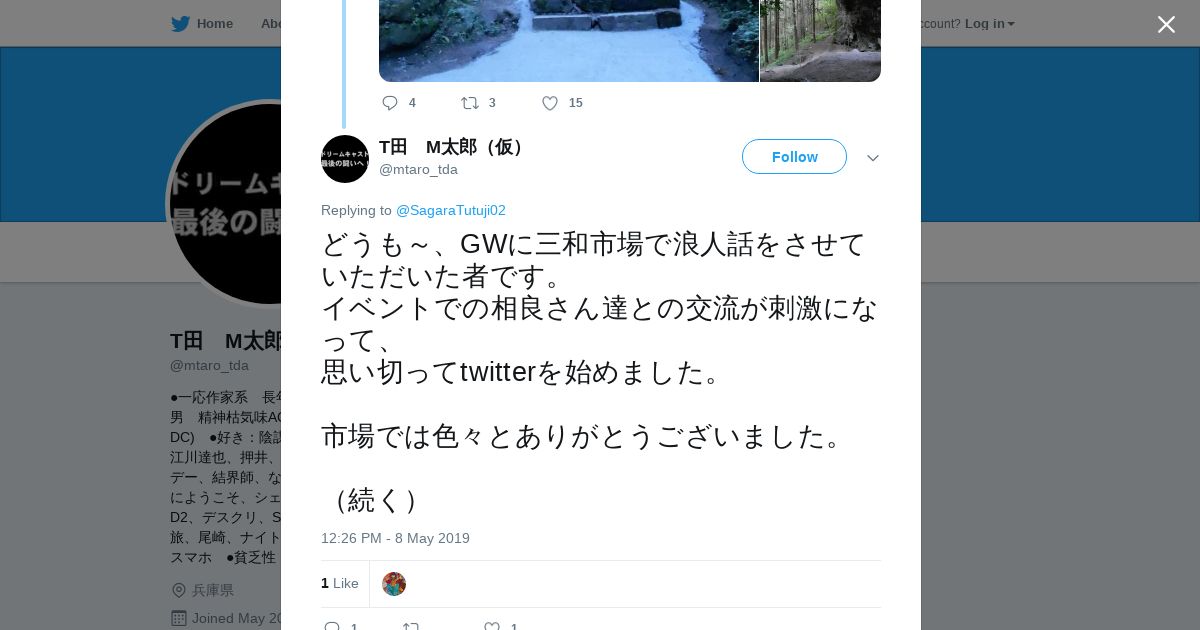Click the reply icon with 4 replies

[x=390, y=103]
